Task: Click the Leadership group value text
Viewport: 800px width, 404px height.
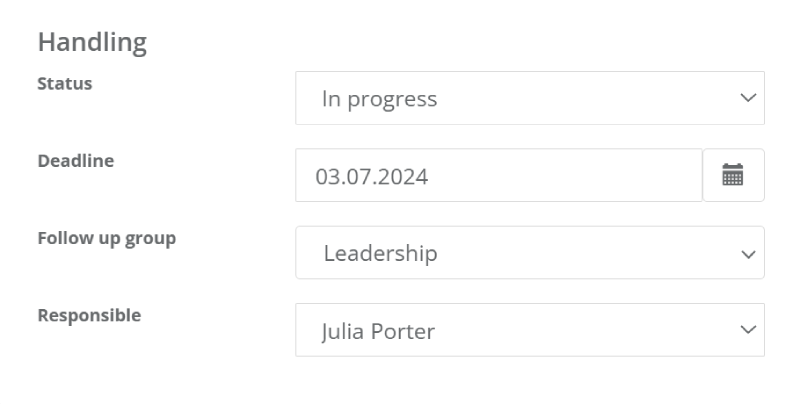Action: tap(381, 253)
